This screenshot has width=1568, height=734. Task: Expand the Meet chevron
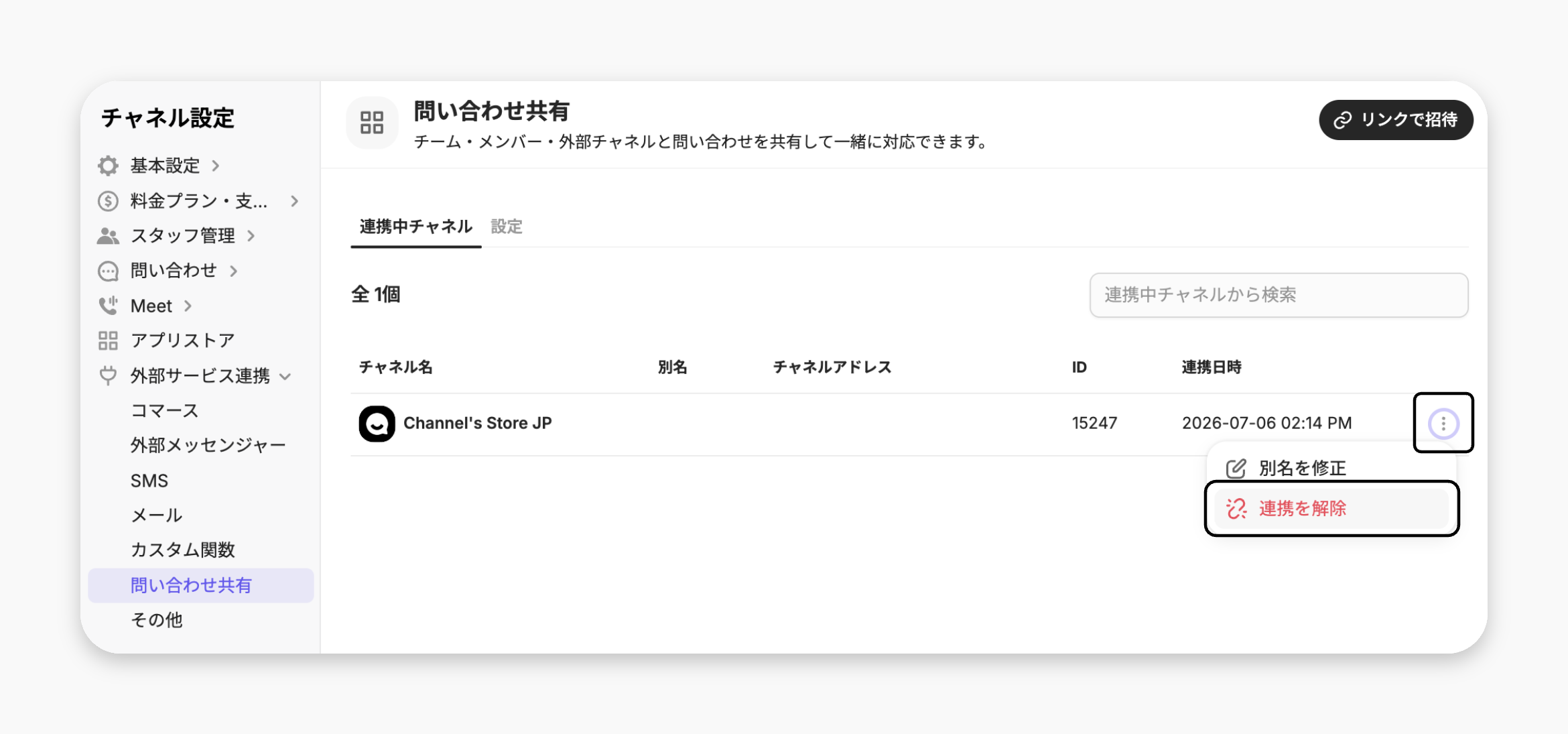188,306
